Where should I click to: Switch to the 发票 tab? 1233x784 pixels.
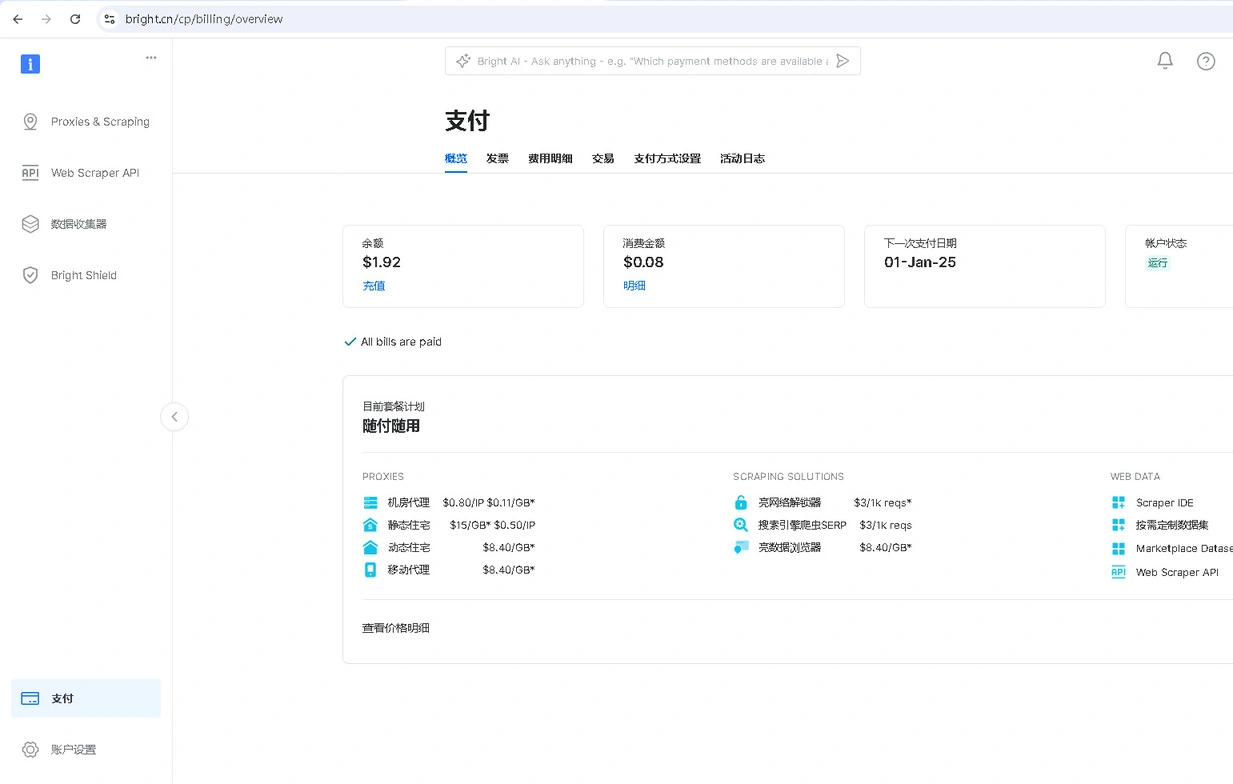(497, 158)
